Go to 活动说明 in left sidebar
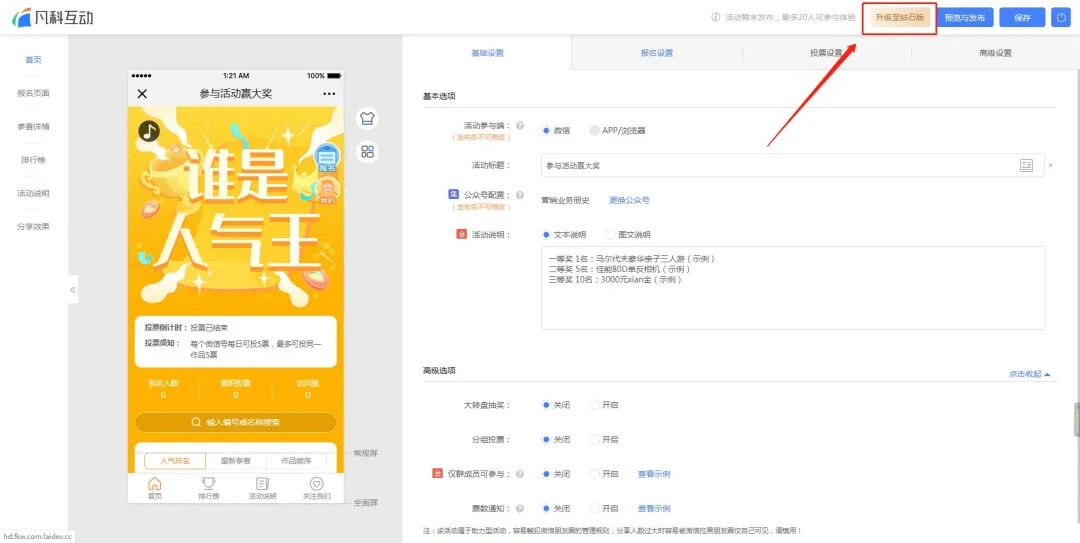The width and height of the screenshot is (1080, 543). 33,193
